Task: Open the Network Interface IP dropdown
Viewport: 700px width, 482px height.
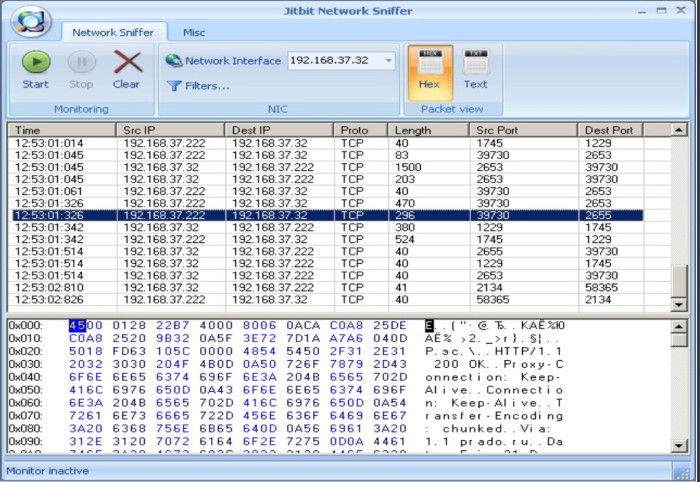Action: [389, 60]
